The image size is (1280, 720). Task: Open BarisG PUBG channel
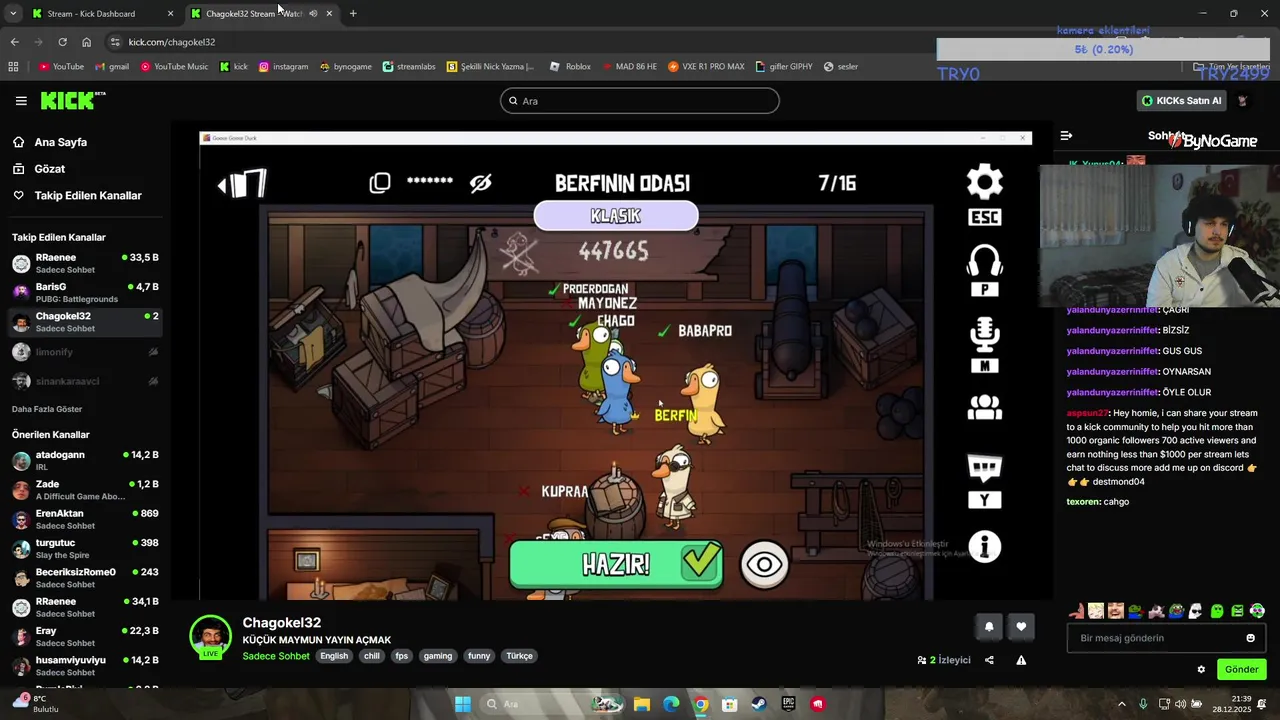pyautogui.click(x=85, y=293)
